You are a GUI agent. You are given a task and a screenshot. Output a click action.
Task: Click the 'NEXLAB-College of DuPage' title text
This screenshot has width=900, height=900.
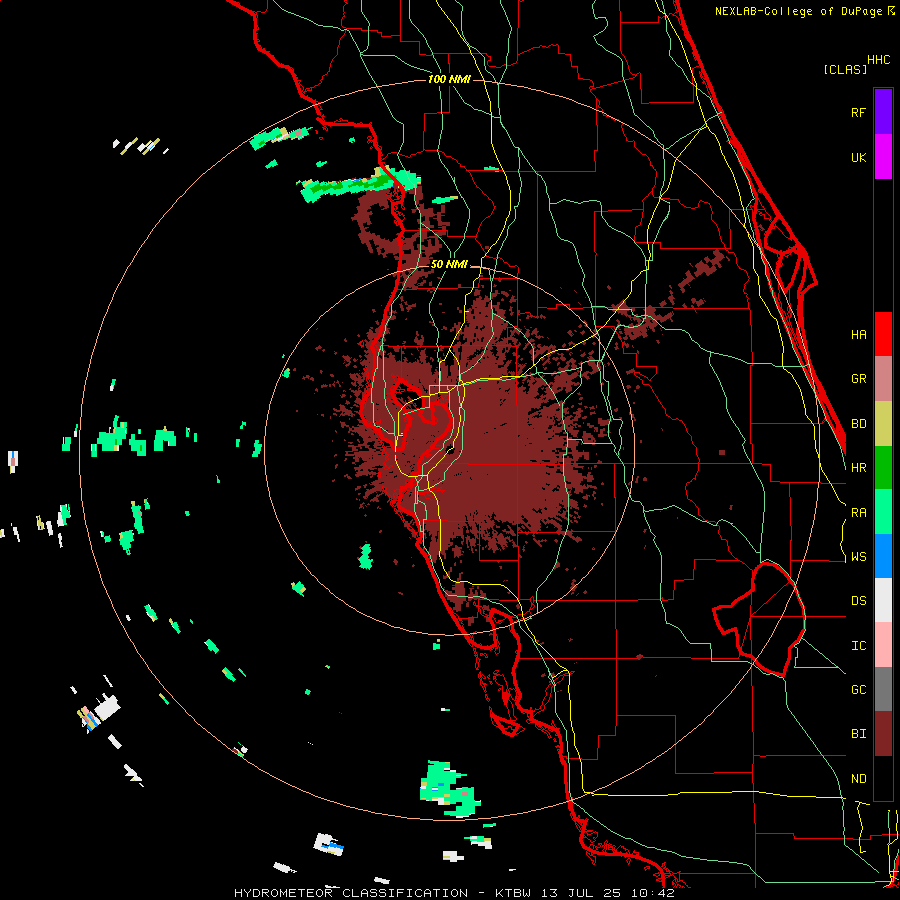798,11
